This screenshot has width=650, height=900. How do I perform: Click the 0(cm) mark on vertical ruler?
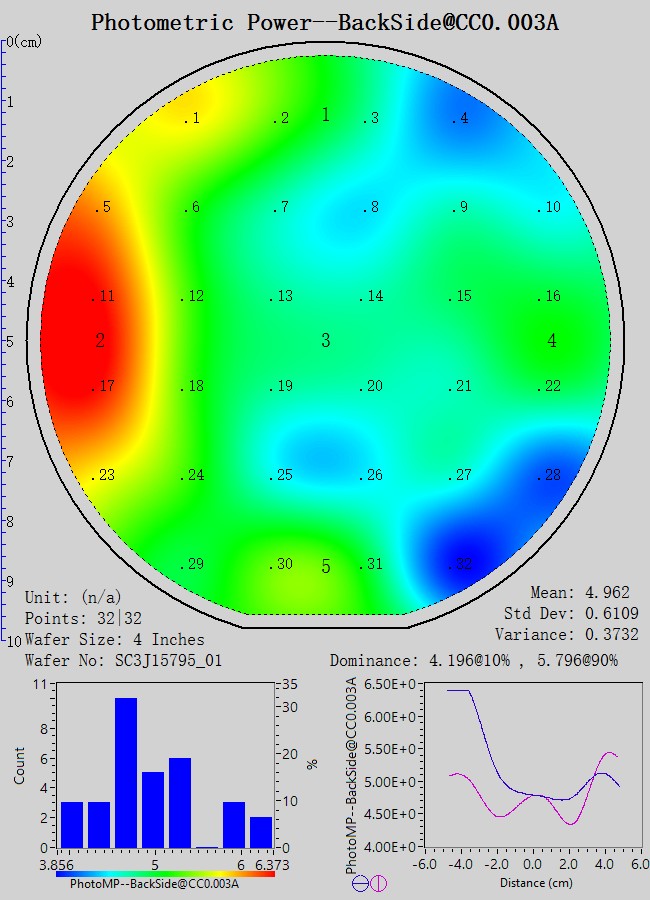point(22,42)
